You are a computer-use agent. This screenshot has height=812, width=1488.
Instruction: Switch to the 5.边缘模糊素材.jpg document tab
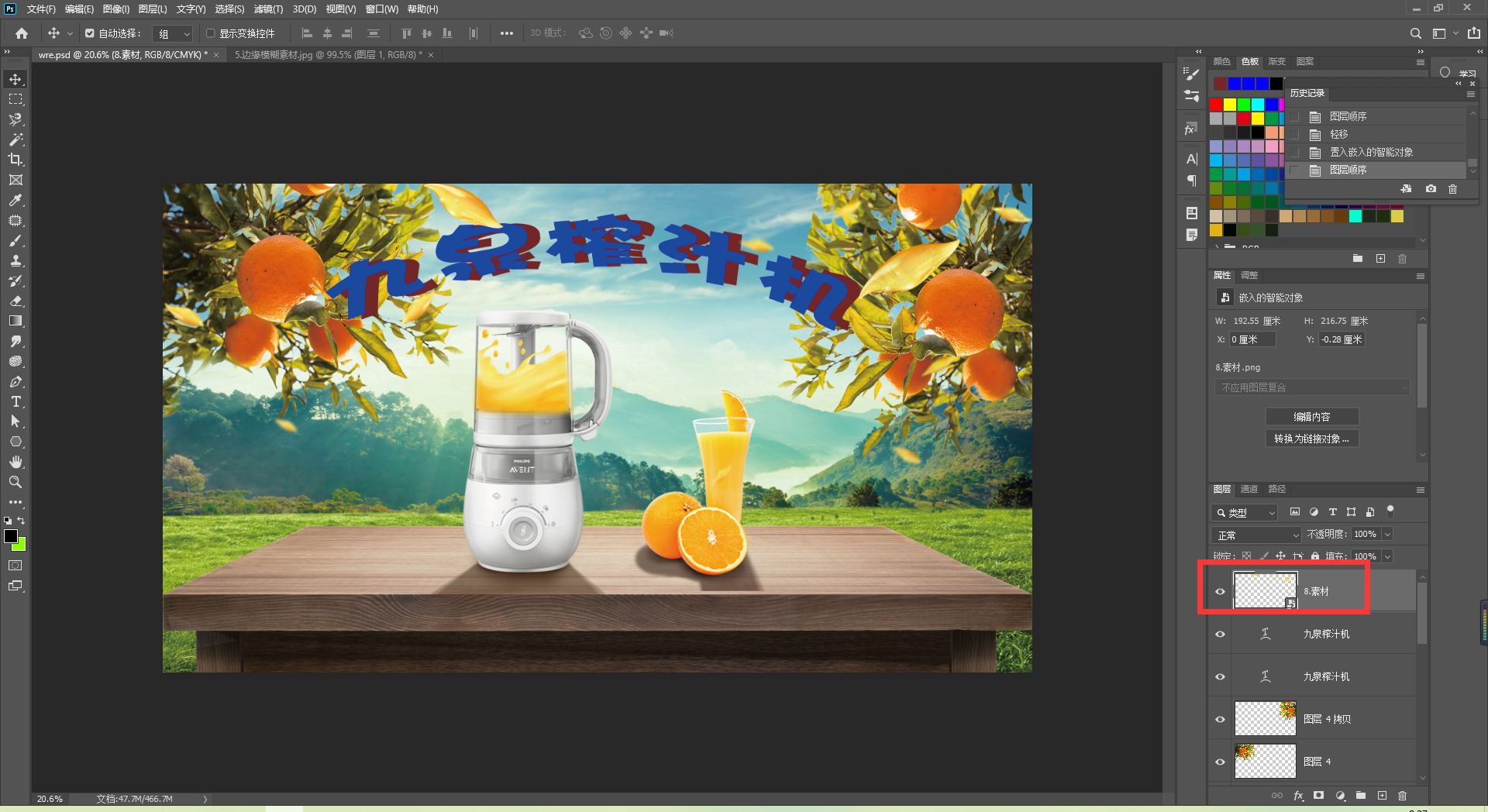click(x=329, y=55)
